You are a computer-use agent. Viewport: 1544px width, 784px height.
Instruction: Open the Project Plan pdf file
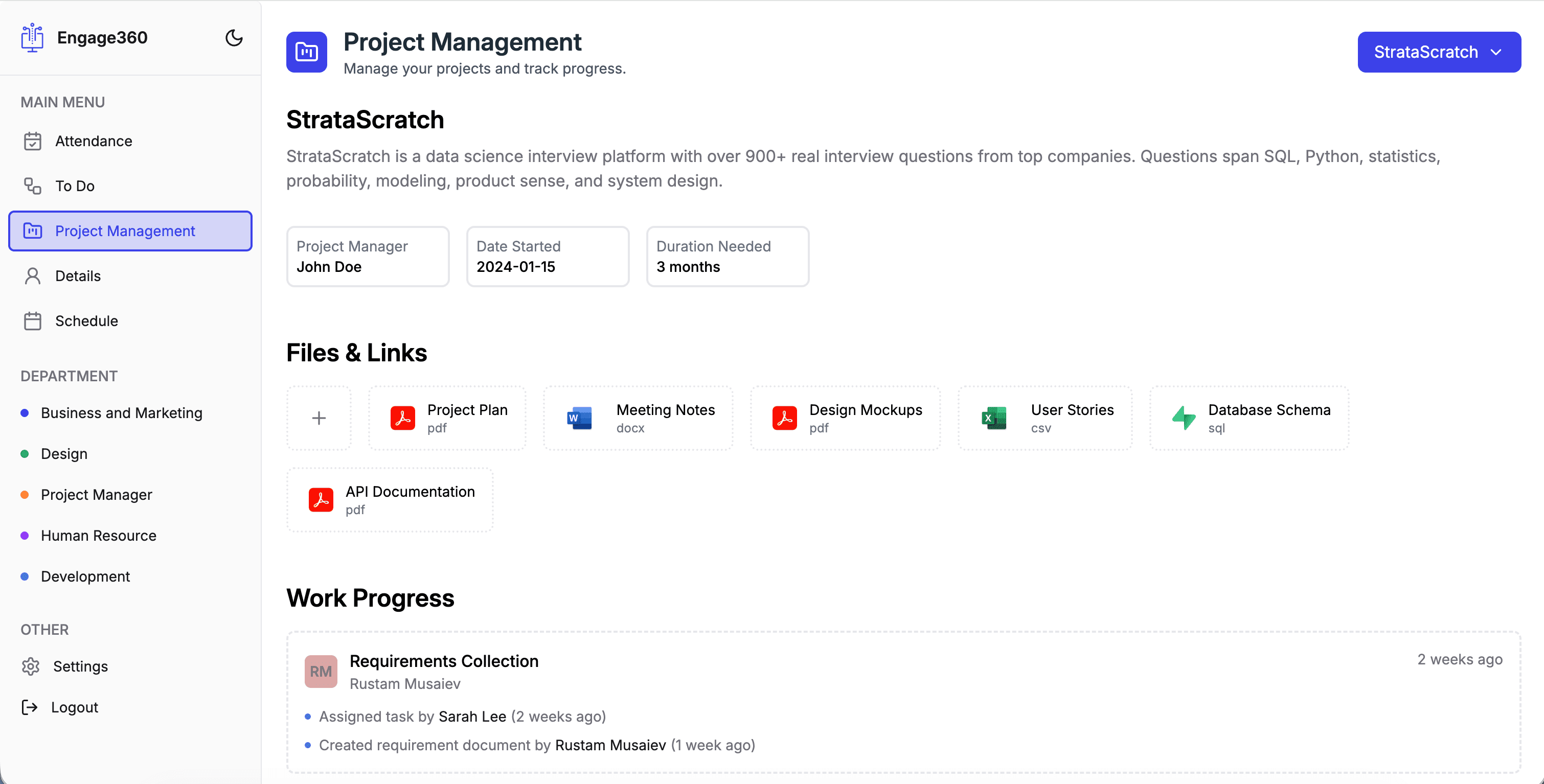tap(447, 418)
